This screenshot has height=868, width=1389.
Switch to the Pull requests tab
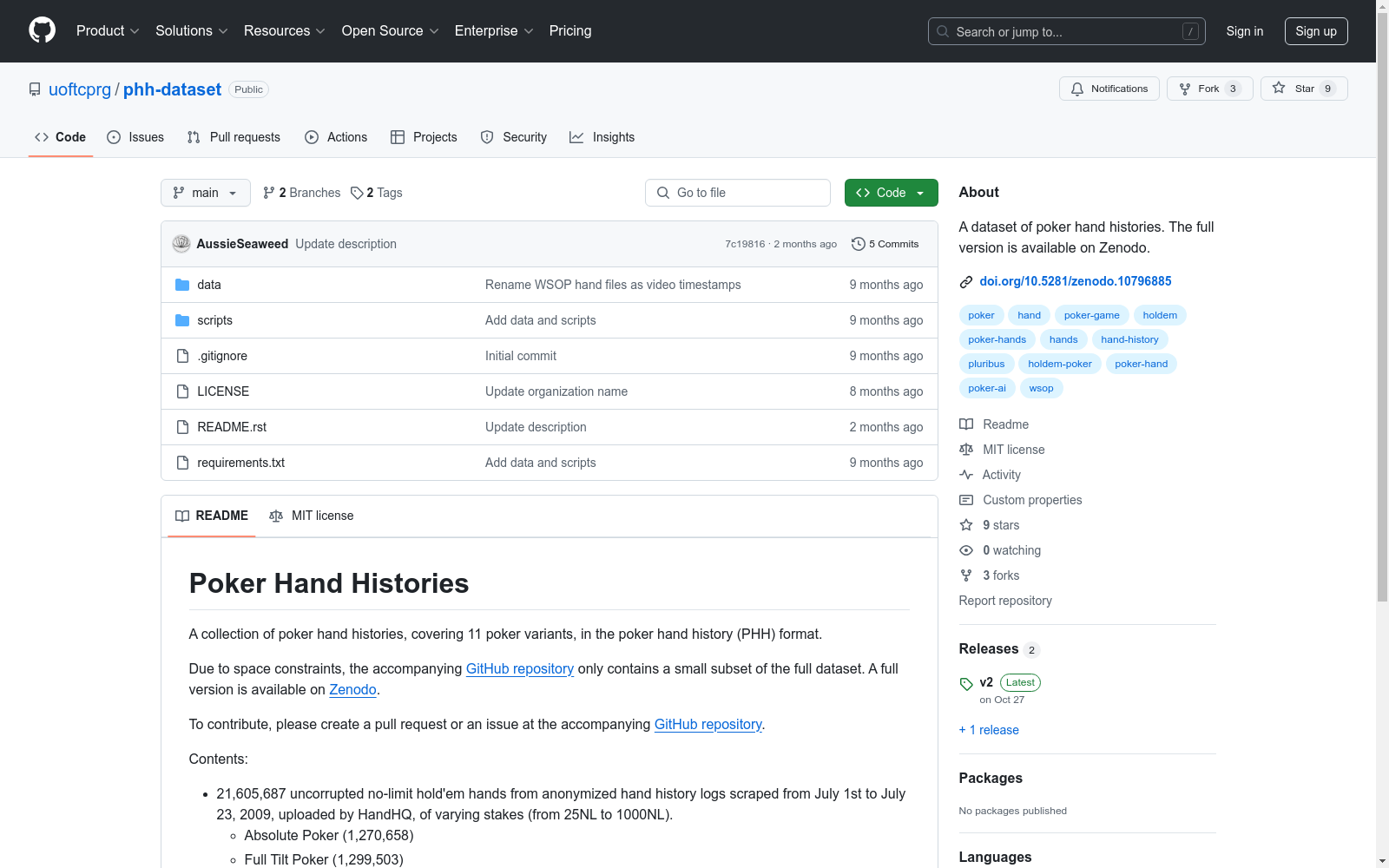(234, 137)
